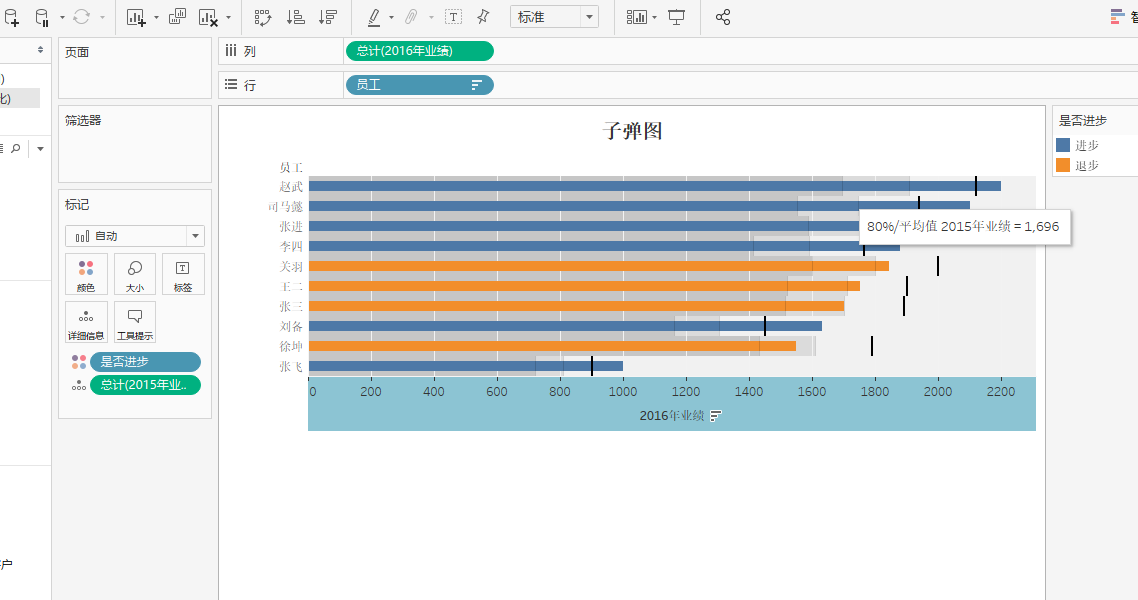Click the 刘备 row label

point(291,326)
